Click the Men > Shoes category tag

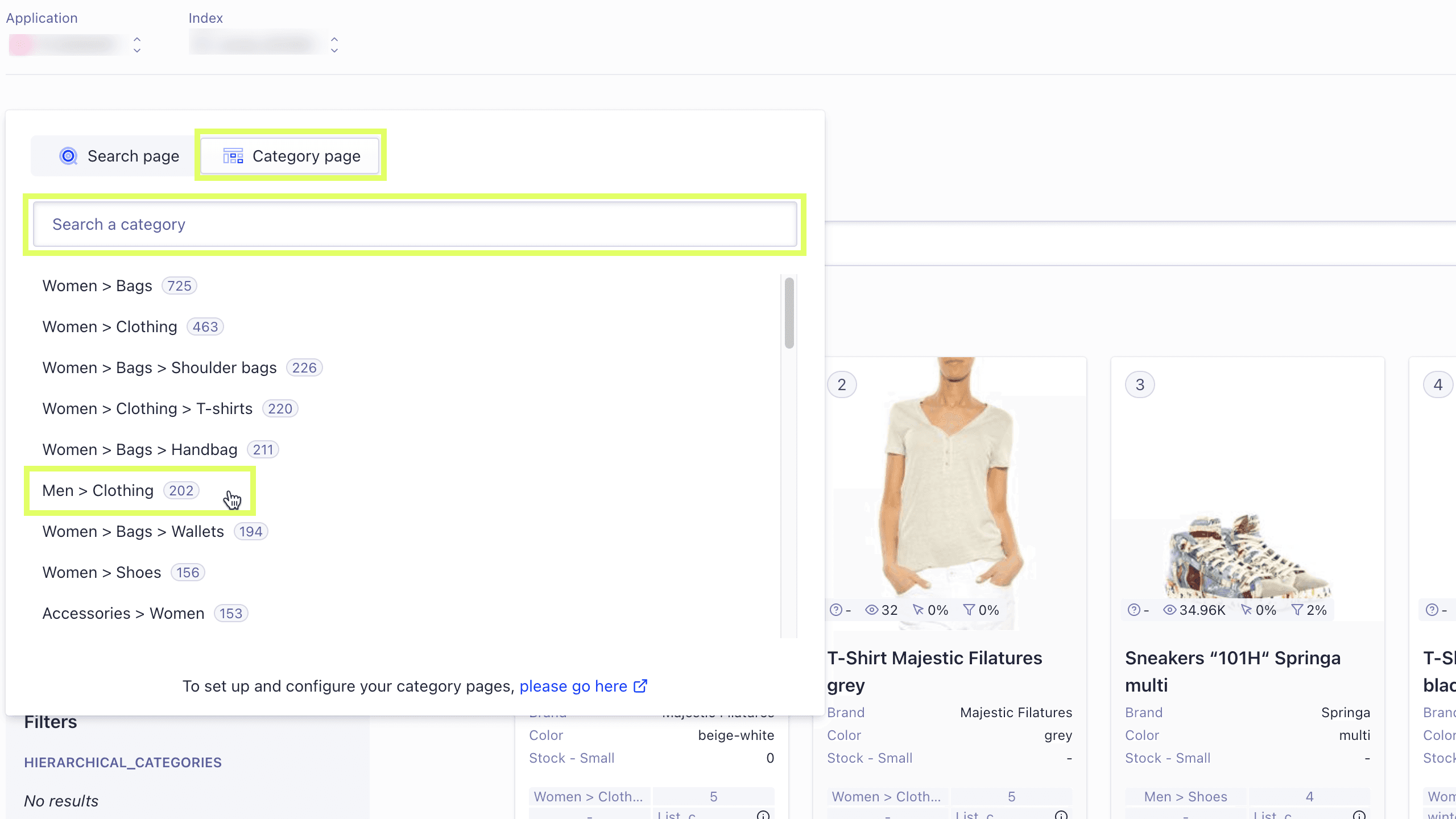(1186, 796)
